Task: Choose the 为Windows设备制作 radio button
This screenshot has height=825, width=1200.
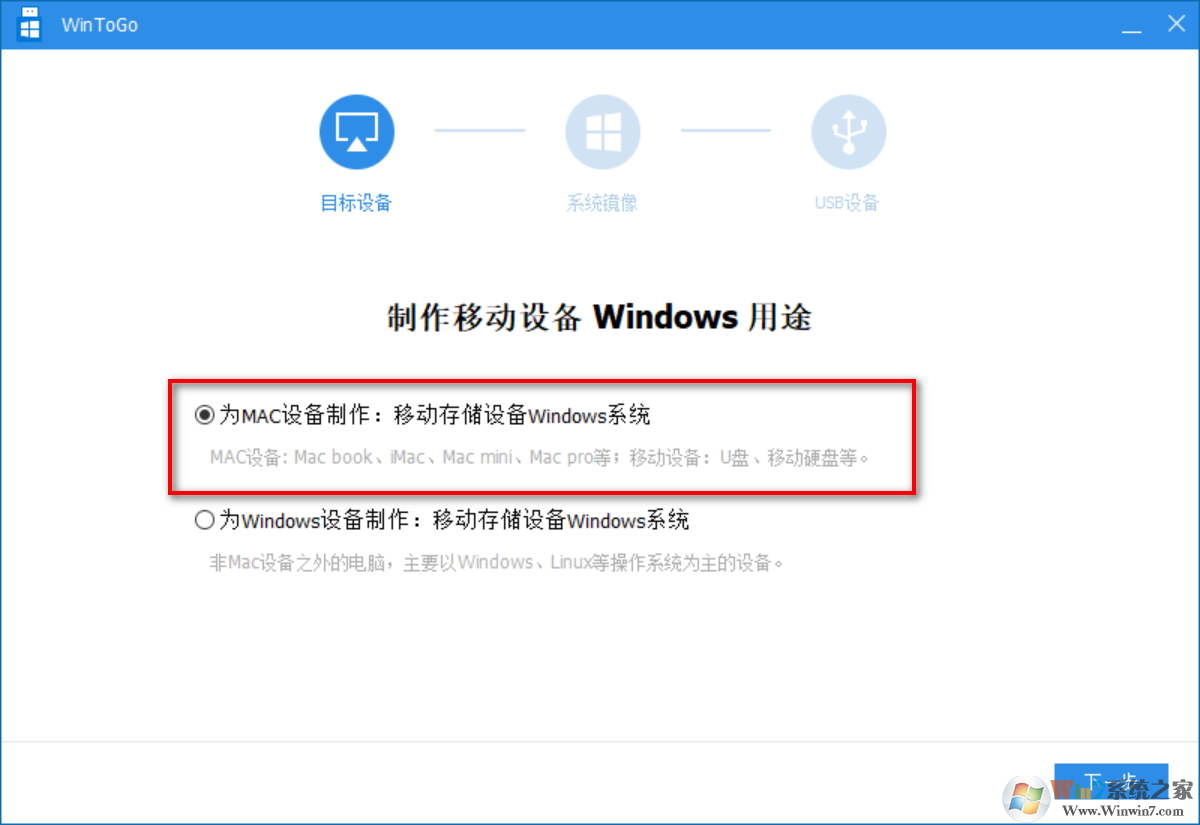Action: point(205,520)
